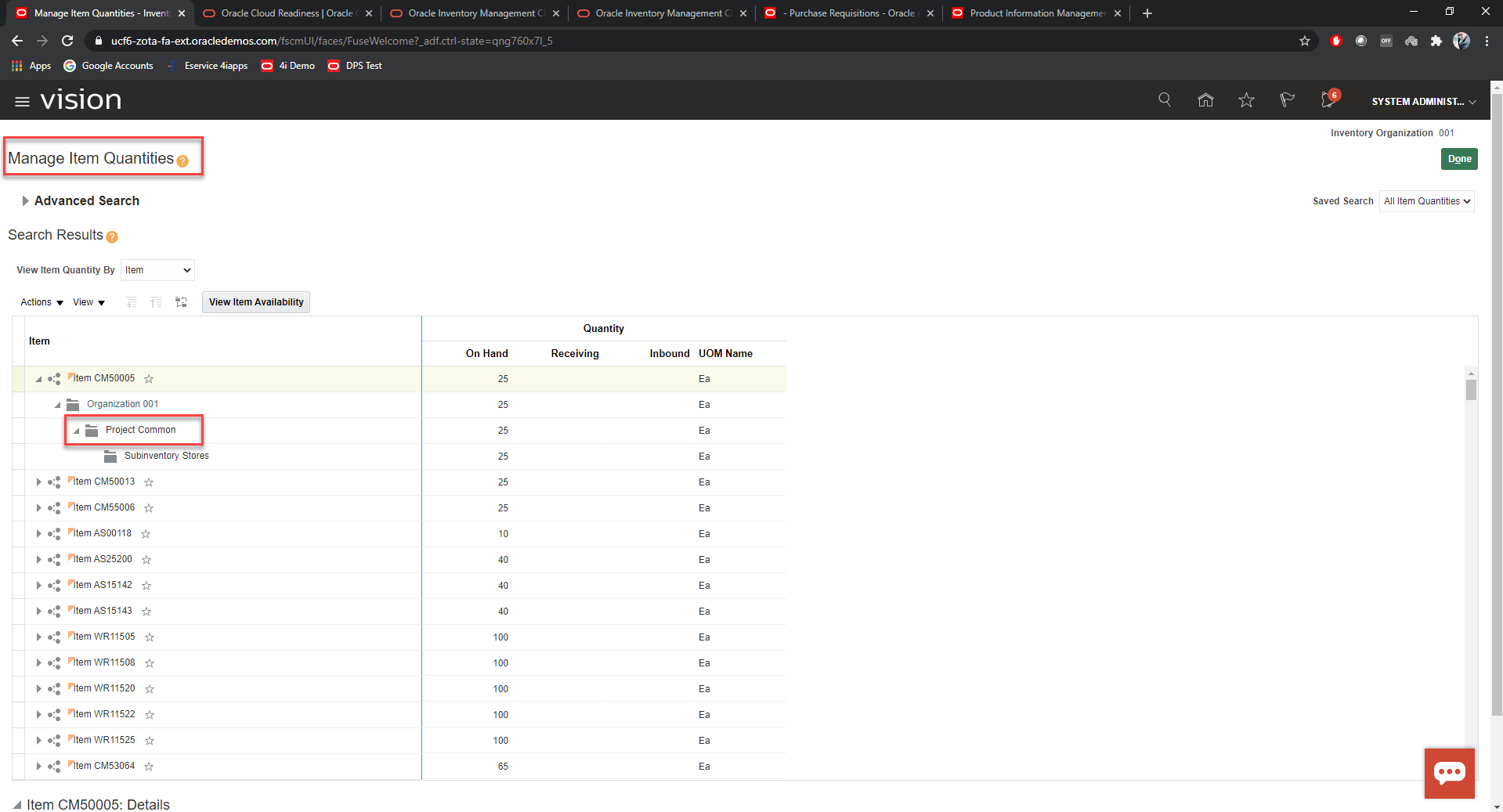Click help icon next to Manage Item Quantities
This screenshot has width=1503, height=812.
[182, 161]
